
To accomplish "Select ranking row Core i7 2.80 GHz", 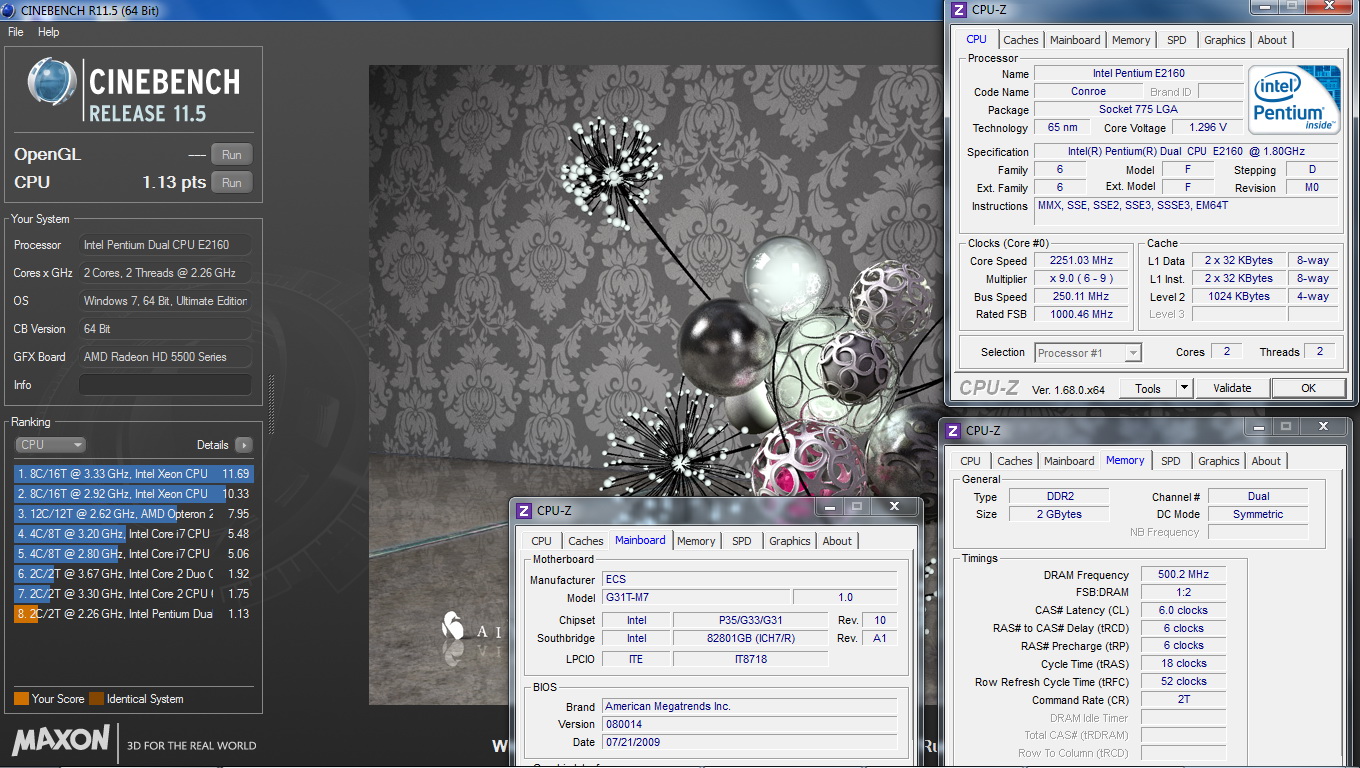I will [134, 554].
